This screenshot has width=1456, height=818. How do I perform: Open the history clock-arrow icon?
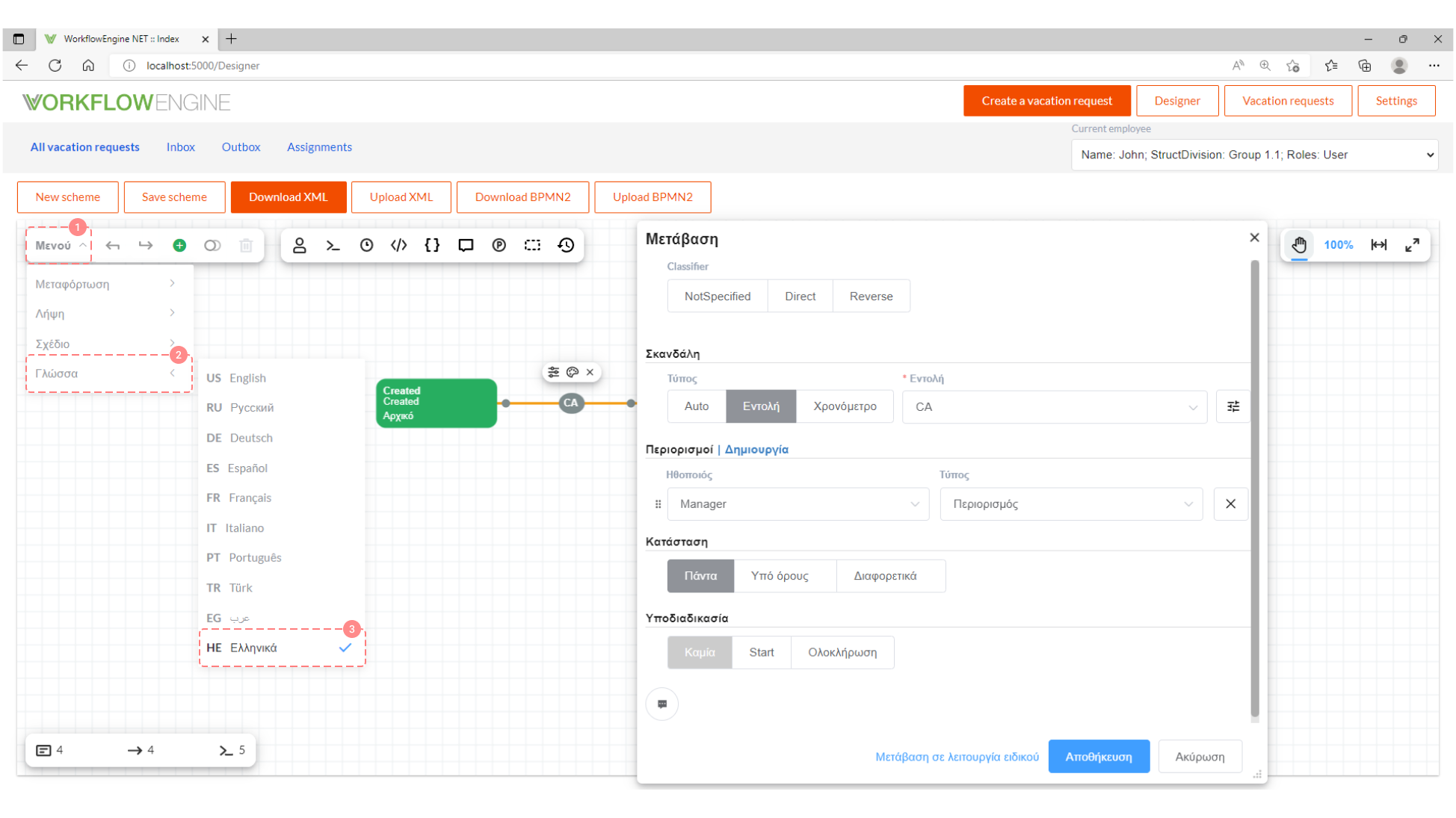tap(566, 245)
